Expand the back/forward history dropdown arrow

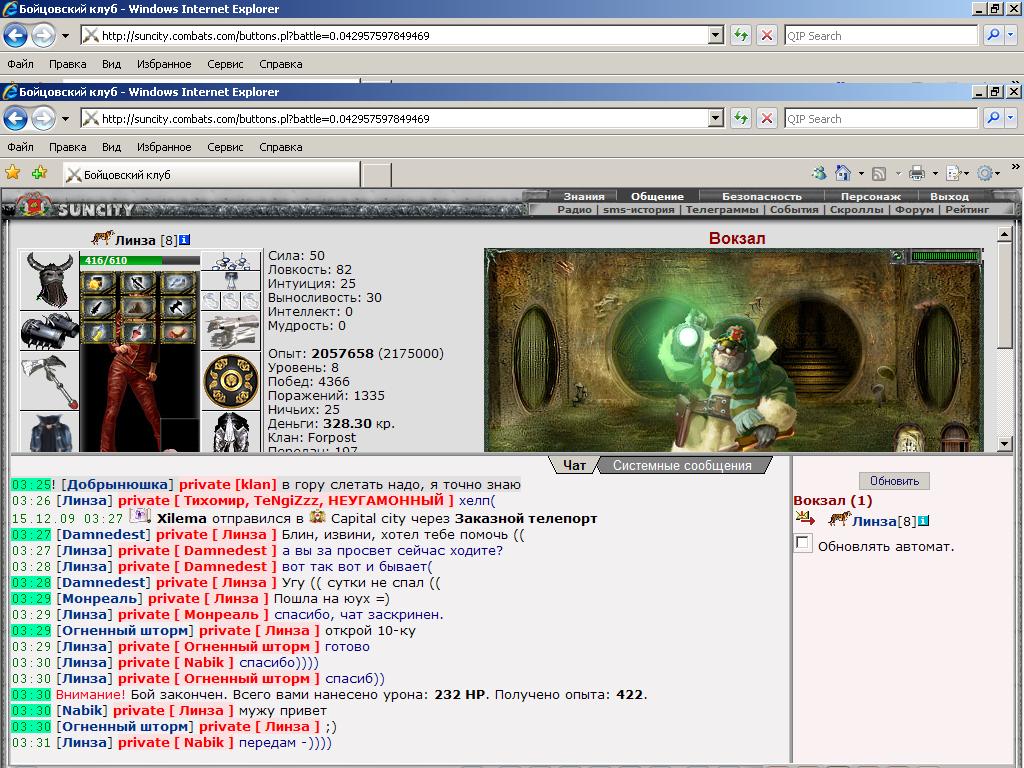(65, 119)
